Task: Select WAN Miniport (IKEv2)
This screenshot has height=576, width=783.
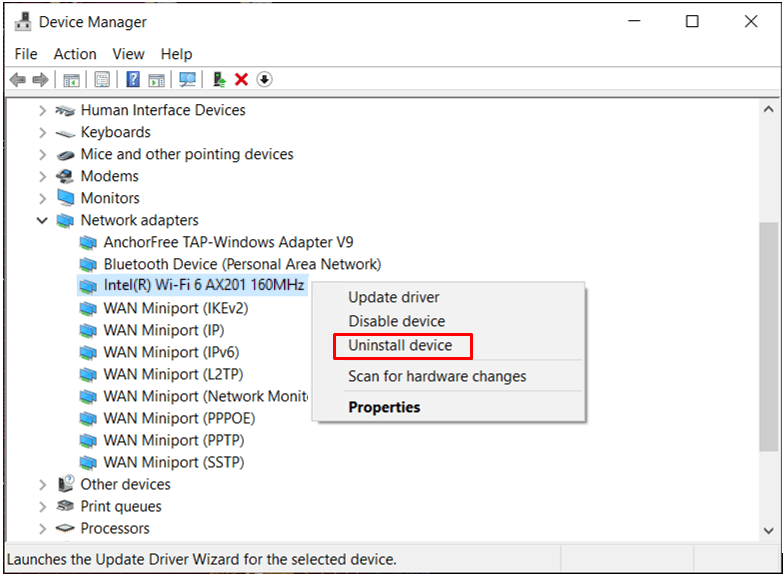Action: coord(176,308)
